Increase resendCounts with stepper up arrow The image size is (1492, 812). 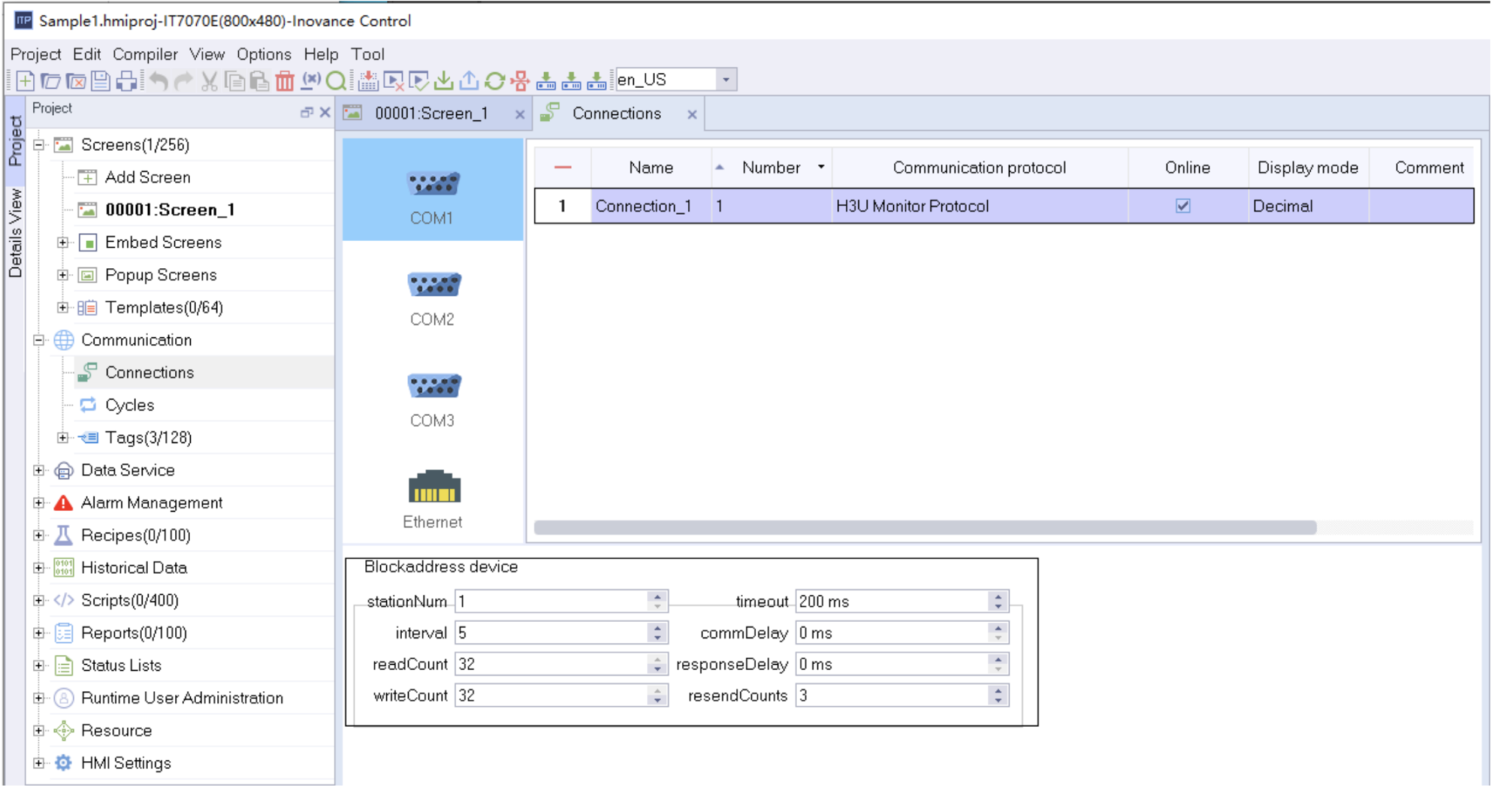point(998,690)
